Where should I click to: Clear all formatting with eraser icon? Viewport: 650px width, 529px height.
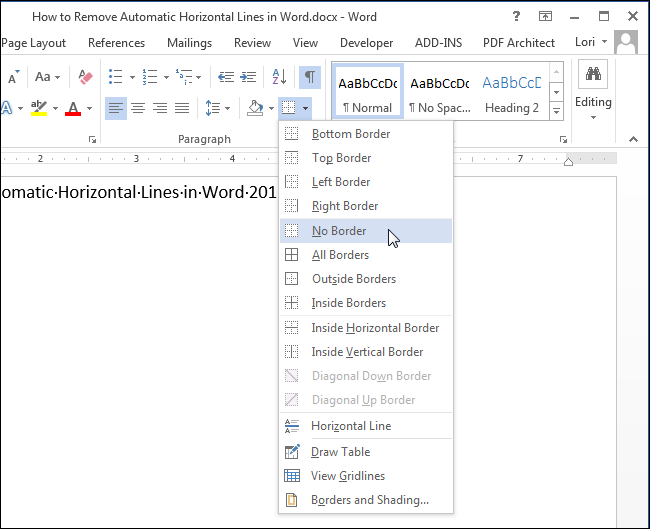click(x=85, y=77)
